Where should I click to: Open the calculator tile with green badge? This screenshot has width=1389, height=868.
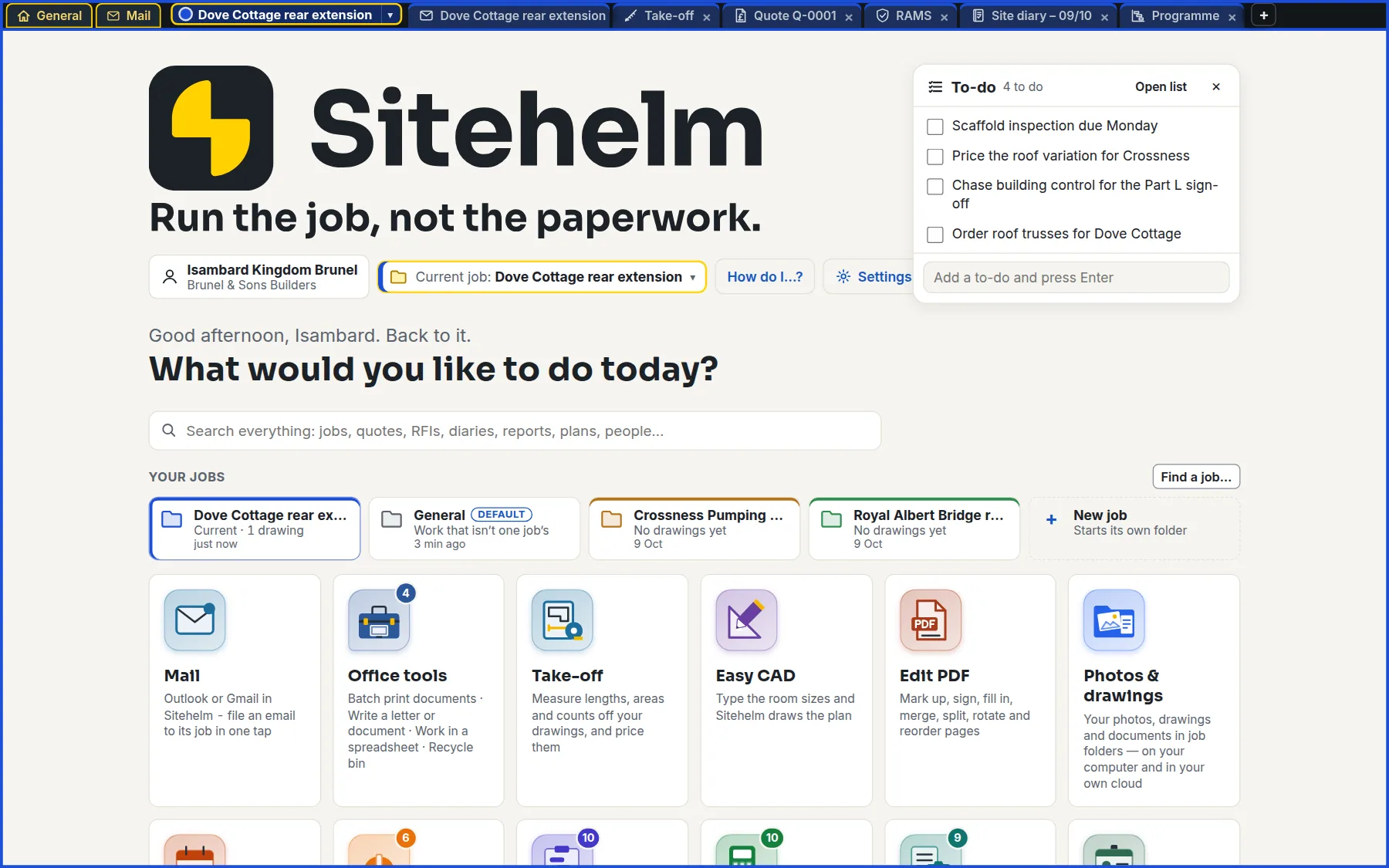click(x=746, y=851)
